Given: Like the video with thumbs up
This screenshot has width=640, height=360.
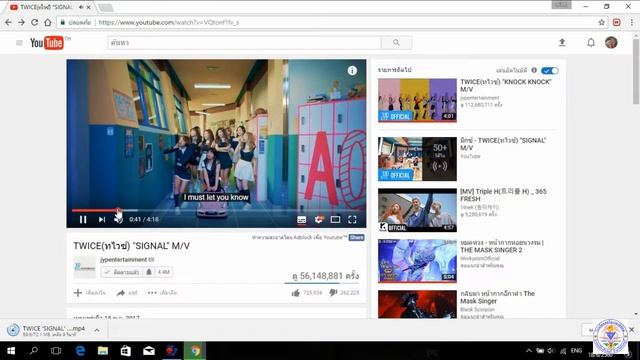Looking at the screenshot, I should 296,293.
